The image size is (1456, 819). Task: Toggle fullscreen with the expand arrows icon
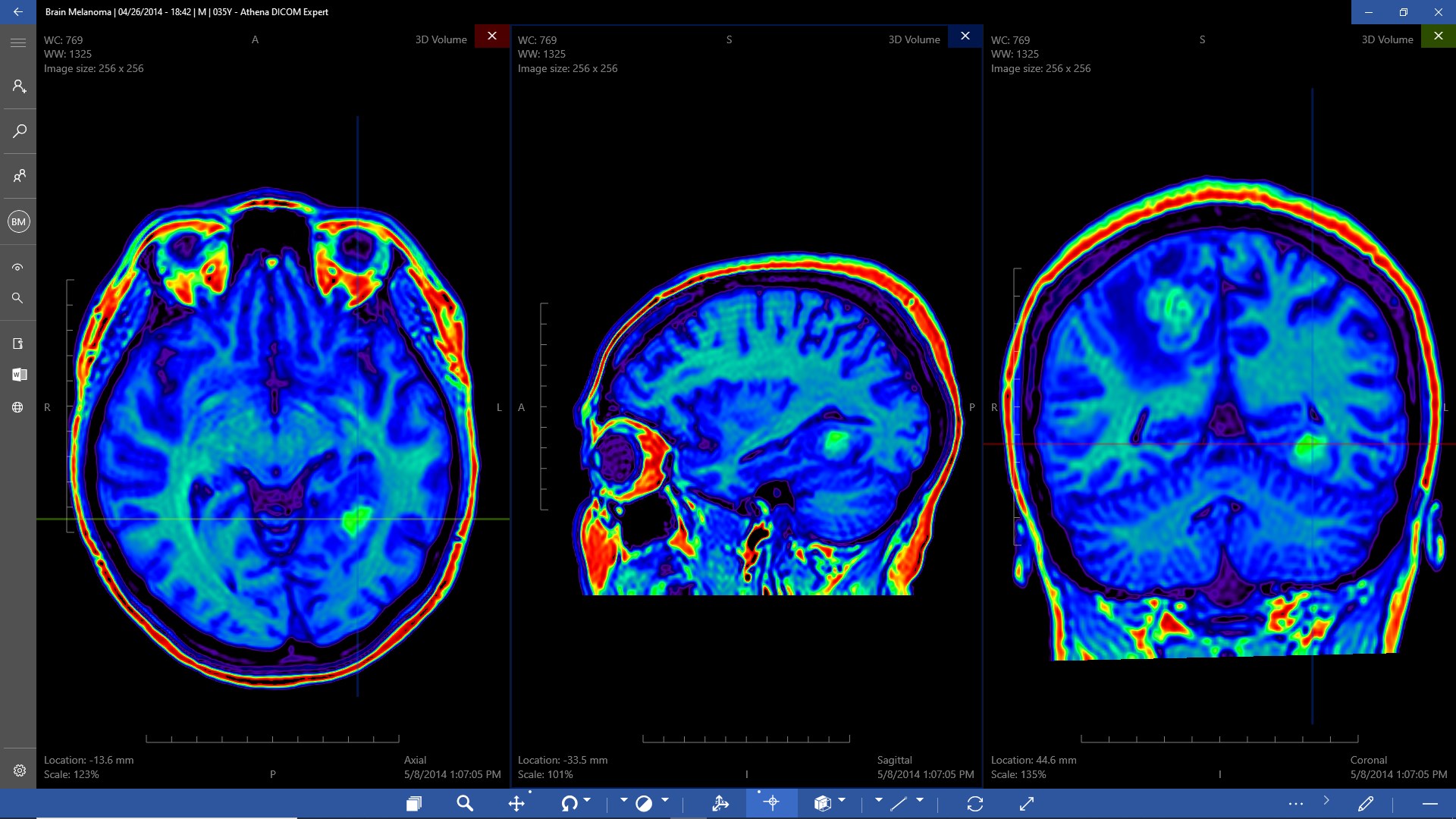click(1027, 804)
